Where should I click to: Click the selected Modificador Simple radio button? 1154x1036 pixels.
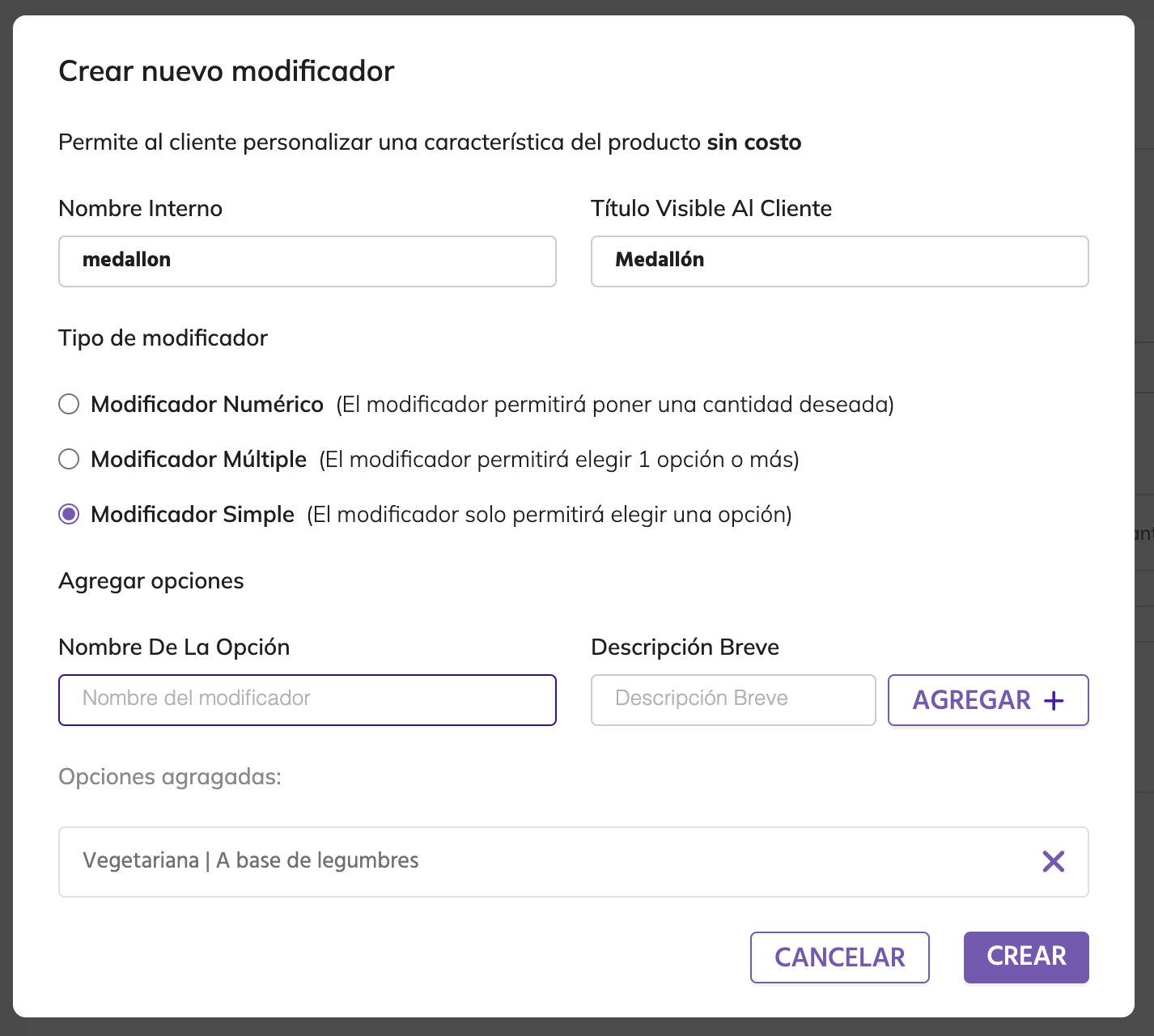tap(70, 514)
